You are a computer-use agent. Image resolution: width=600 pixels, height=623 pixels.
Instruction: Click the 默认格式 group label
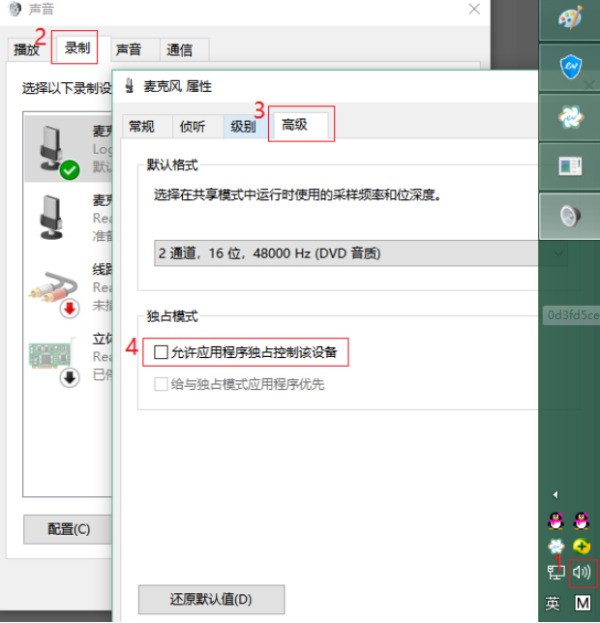tap(172, 164)
